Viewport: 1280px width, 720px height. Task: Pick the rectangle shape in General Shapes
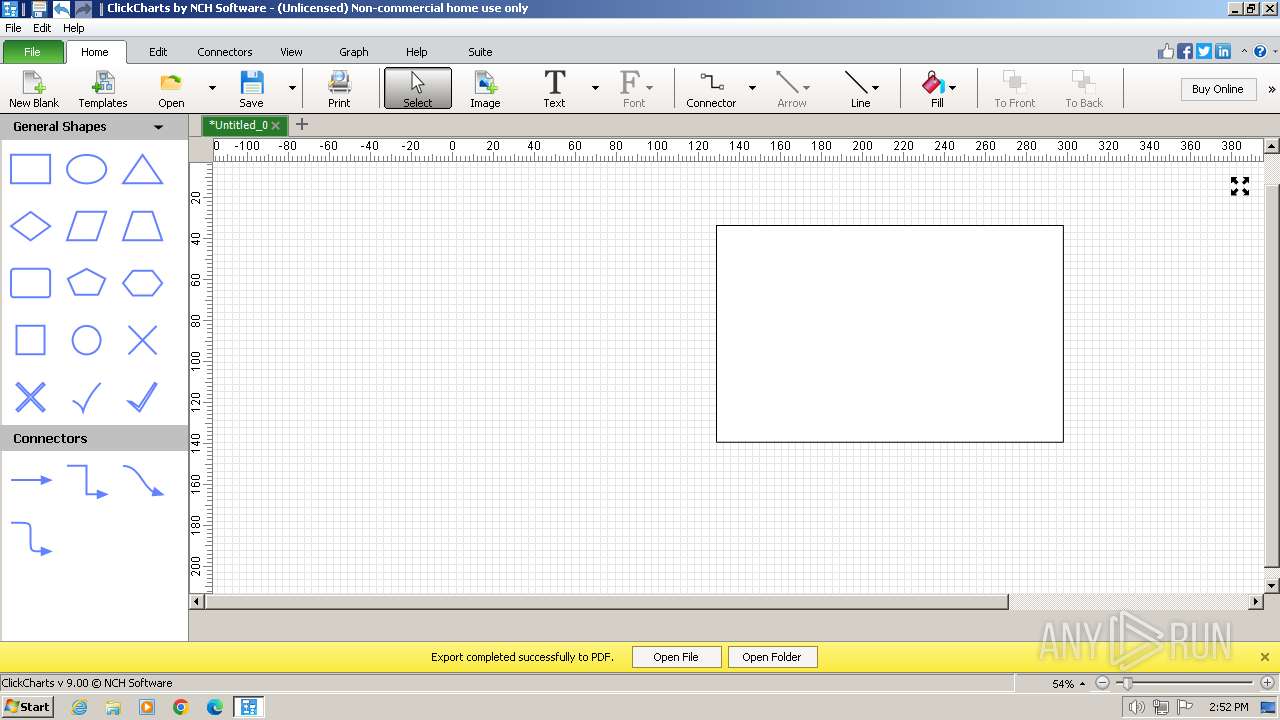click(x=30, y=170)
